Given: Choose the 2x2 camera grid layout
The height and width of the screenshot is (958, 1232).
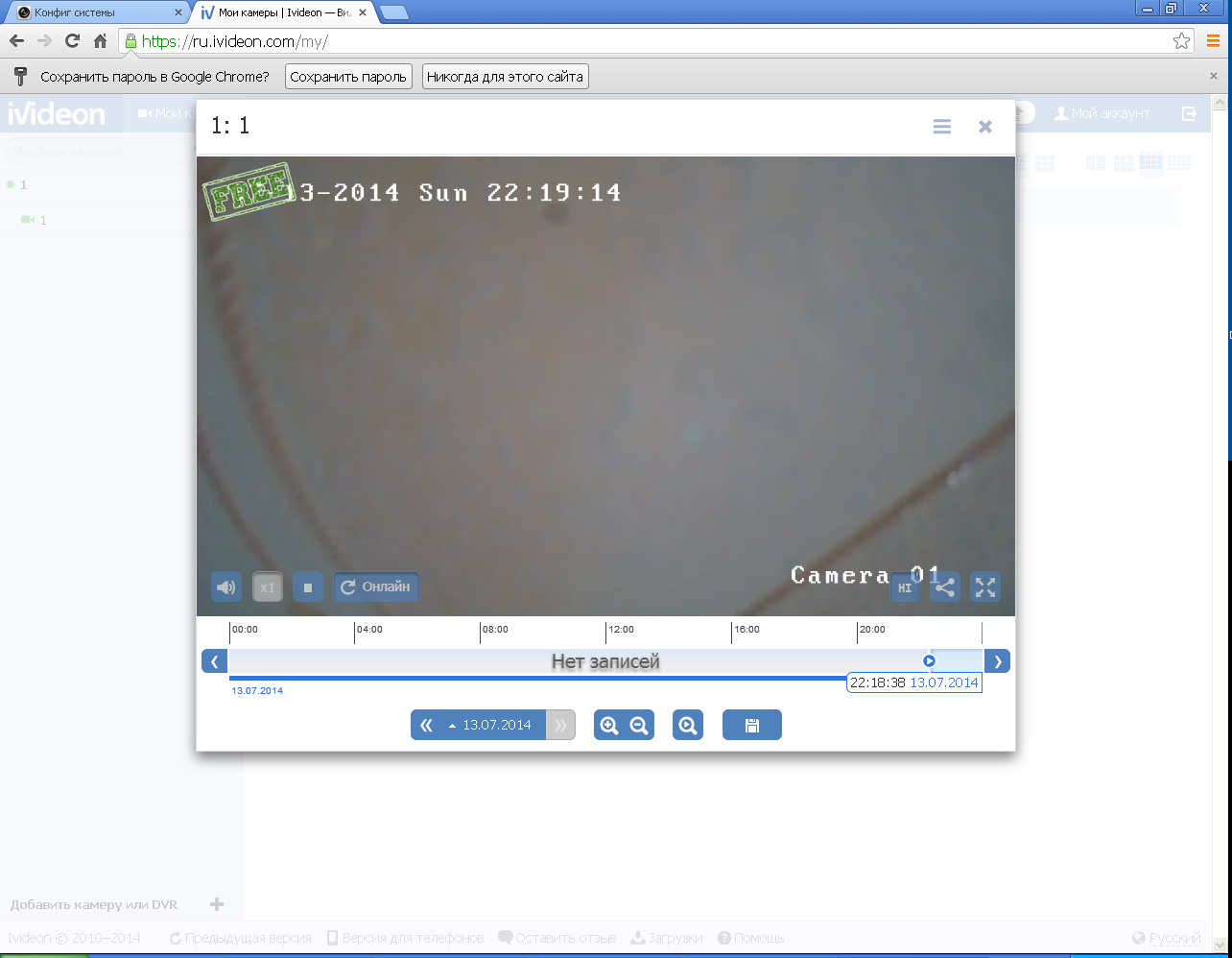Looking at the screenshot, I should click(1095, 163).
